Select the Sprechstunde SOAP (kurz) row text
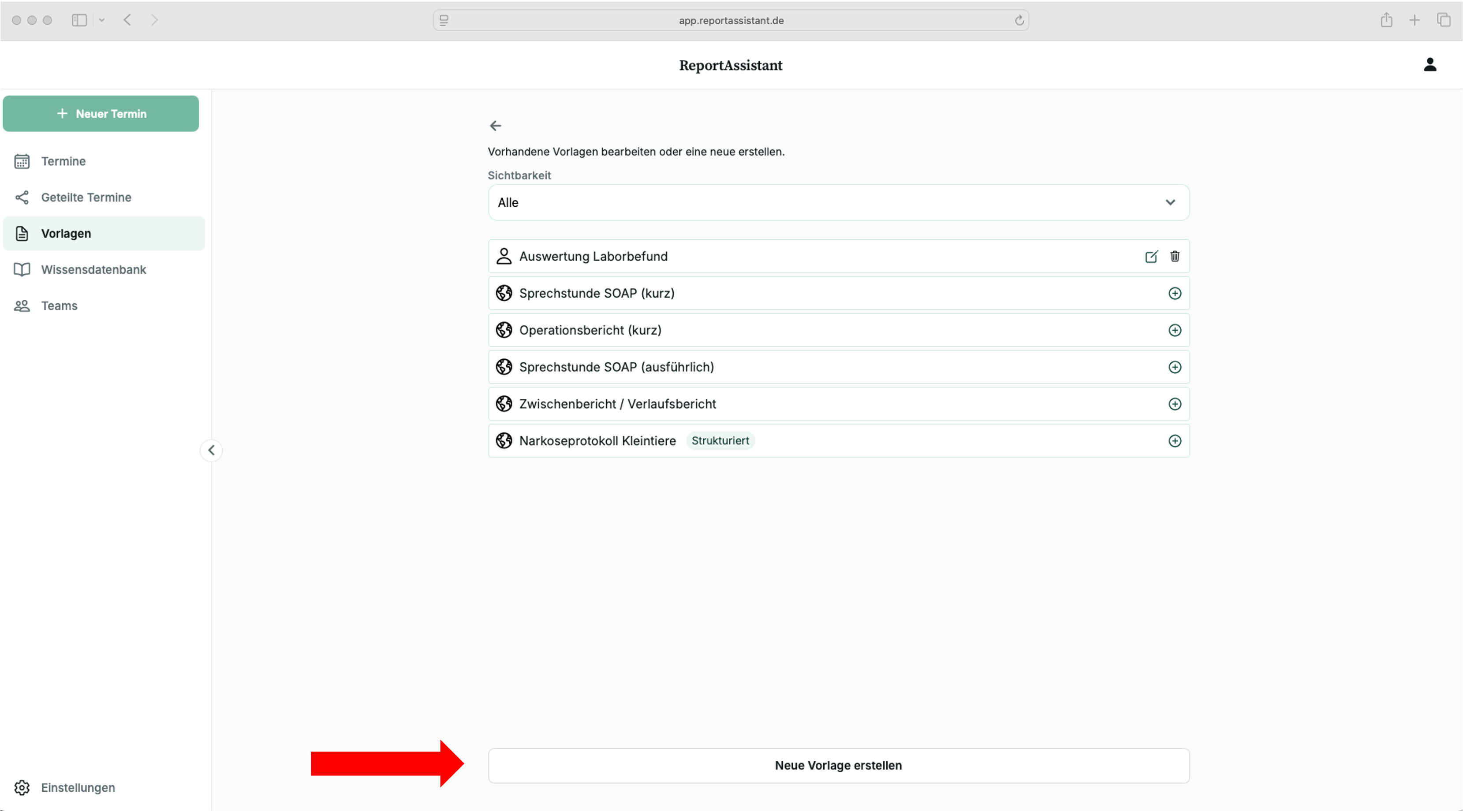1463x812 pixels. pos(596,294)
